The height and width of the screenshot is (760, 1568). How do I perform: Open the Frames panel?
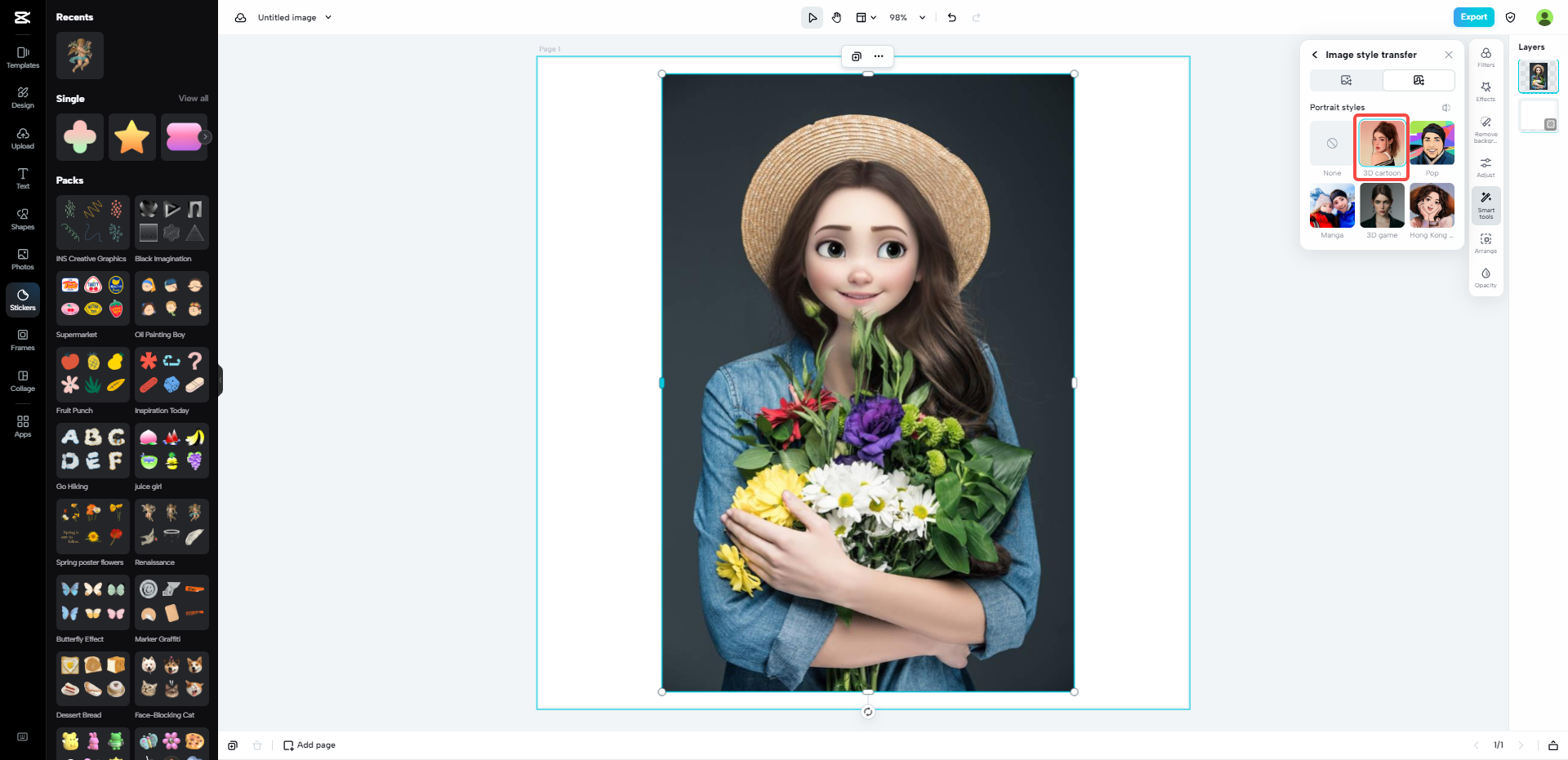coord(23,340)
